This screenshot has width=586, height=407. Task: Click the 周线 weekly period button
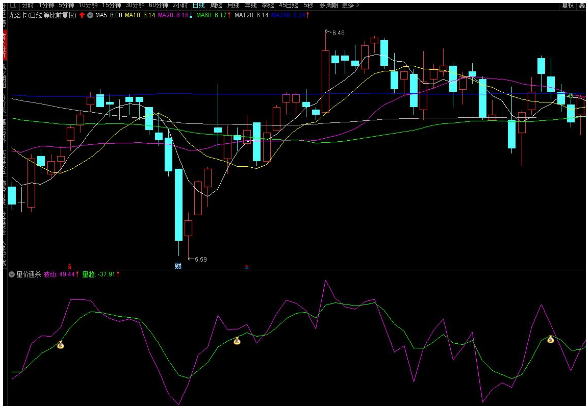pos(216,6)
